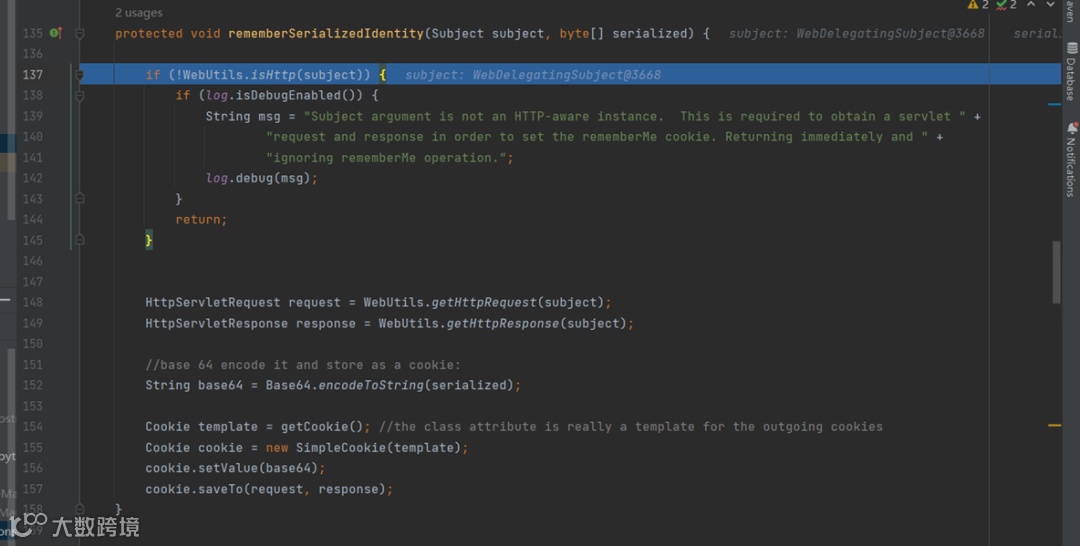Click the yellow warning stripe marker
1080x546 pixels.
click(x=1054, y=426)
